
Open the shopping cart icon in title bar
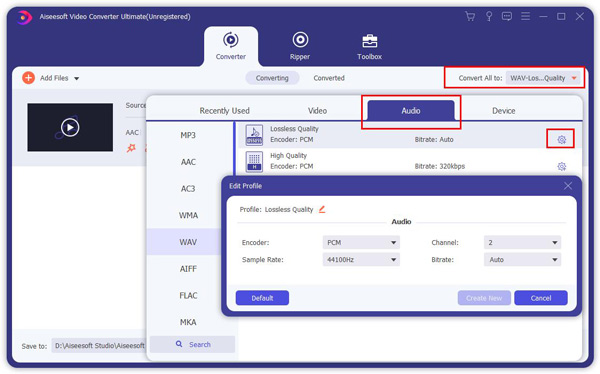tap(470, 16)
